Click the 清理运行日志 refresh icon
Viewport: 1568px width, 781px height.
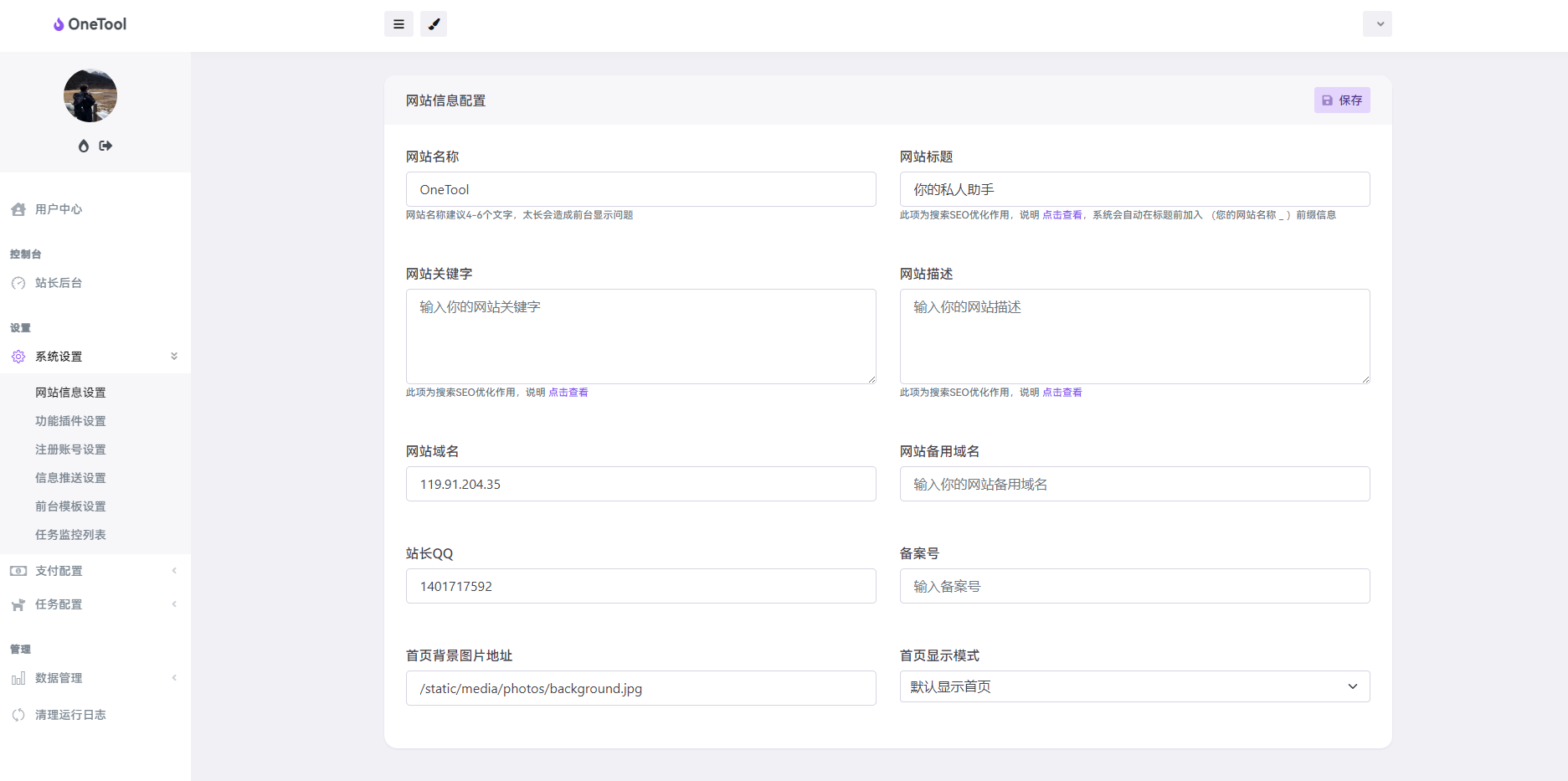click(18, 715)
